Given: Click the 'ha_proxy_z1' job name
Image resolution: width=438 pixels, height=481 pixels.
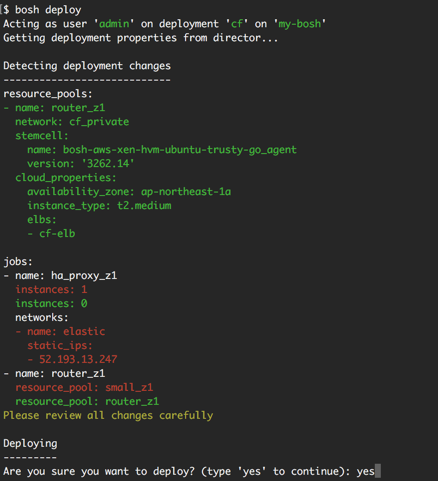Looking at the screenshot, I should [84, 276].
